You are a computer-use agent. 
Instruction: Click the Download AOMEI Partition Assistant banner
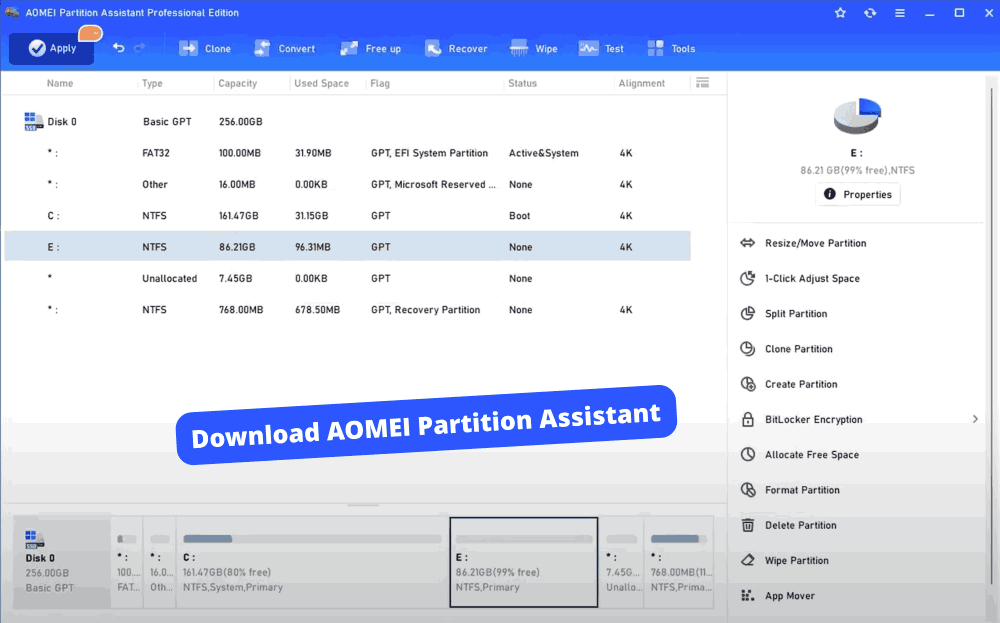[426, 425]
